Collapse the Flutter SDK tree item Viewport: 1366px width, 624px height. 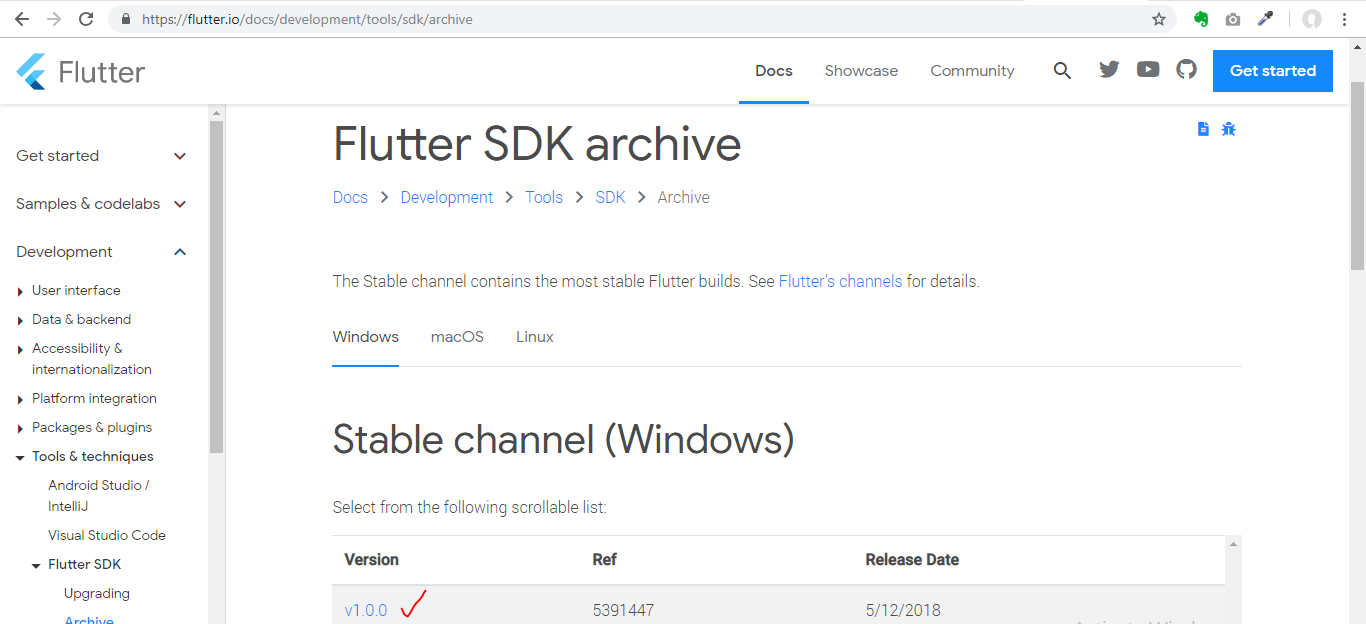tap(37, 565)
